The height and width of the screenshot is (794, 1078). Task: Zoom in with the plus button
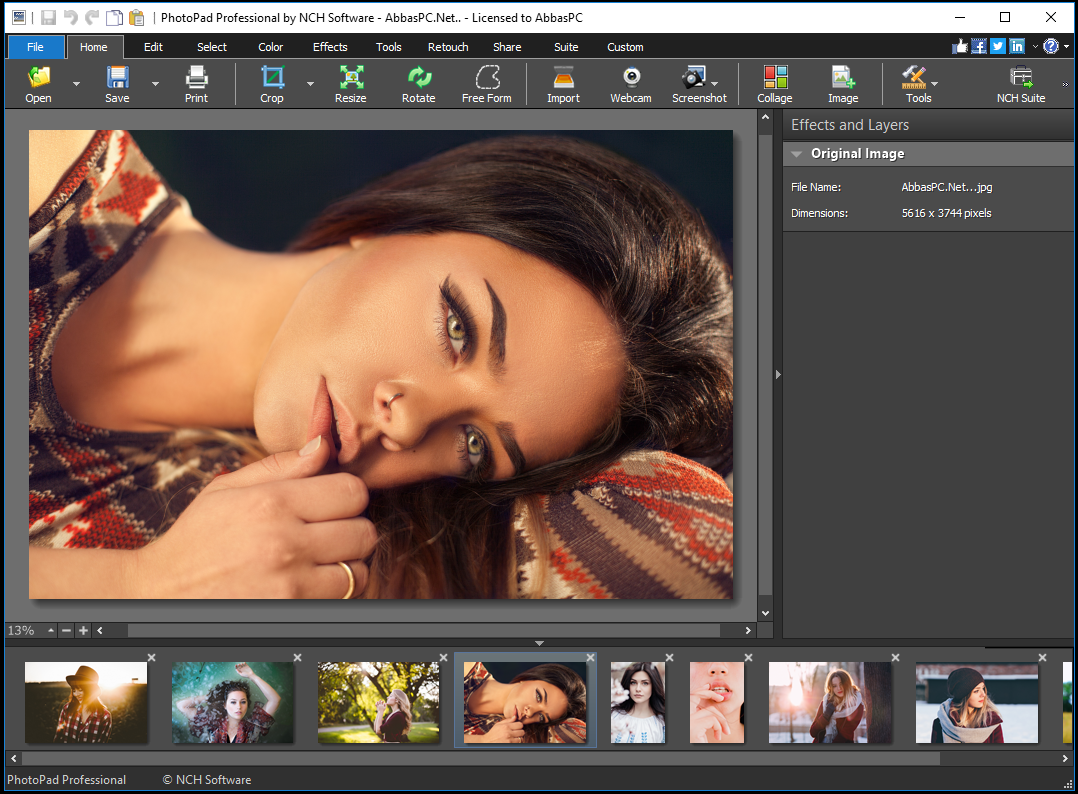click(83, 630)
